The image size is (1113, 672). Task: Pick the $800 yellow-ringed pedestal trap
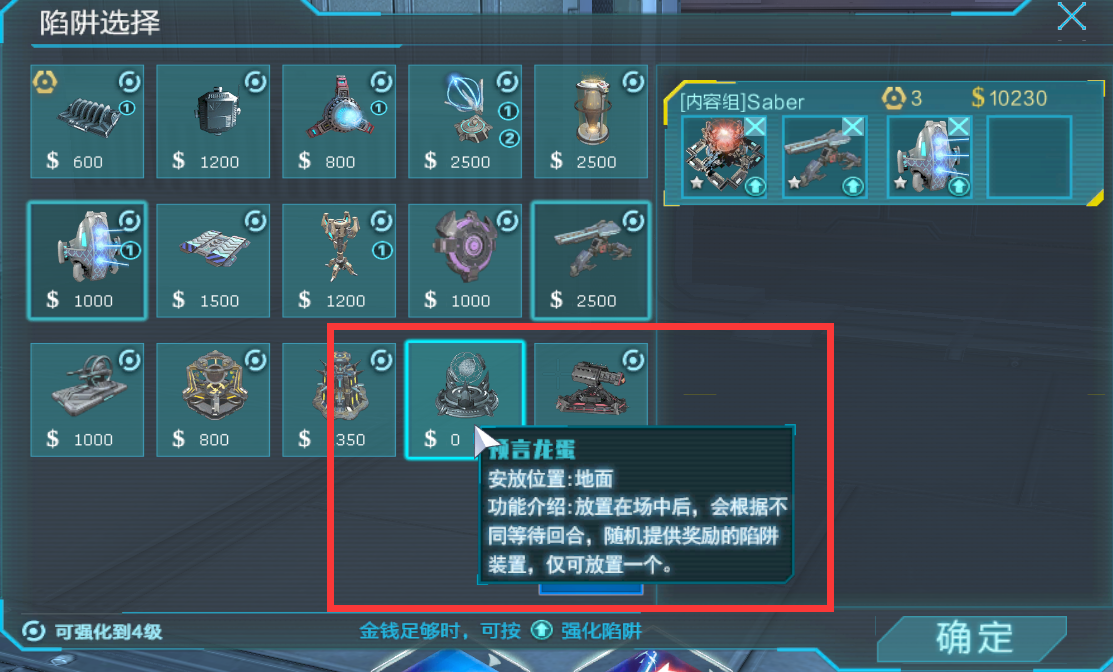click(x=213, y=400)
